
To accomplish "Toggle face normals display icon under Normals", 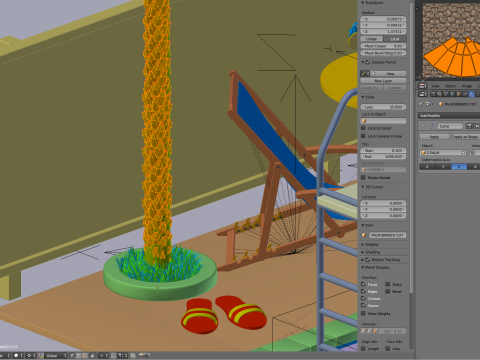I will [375, 331].
